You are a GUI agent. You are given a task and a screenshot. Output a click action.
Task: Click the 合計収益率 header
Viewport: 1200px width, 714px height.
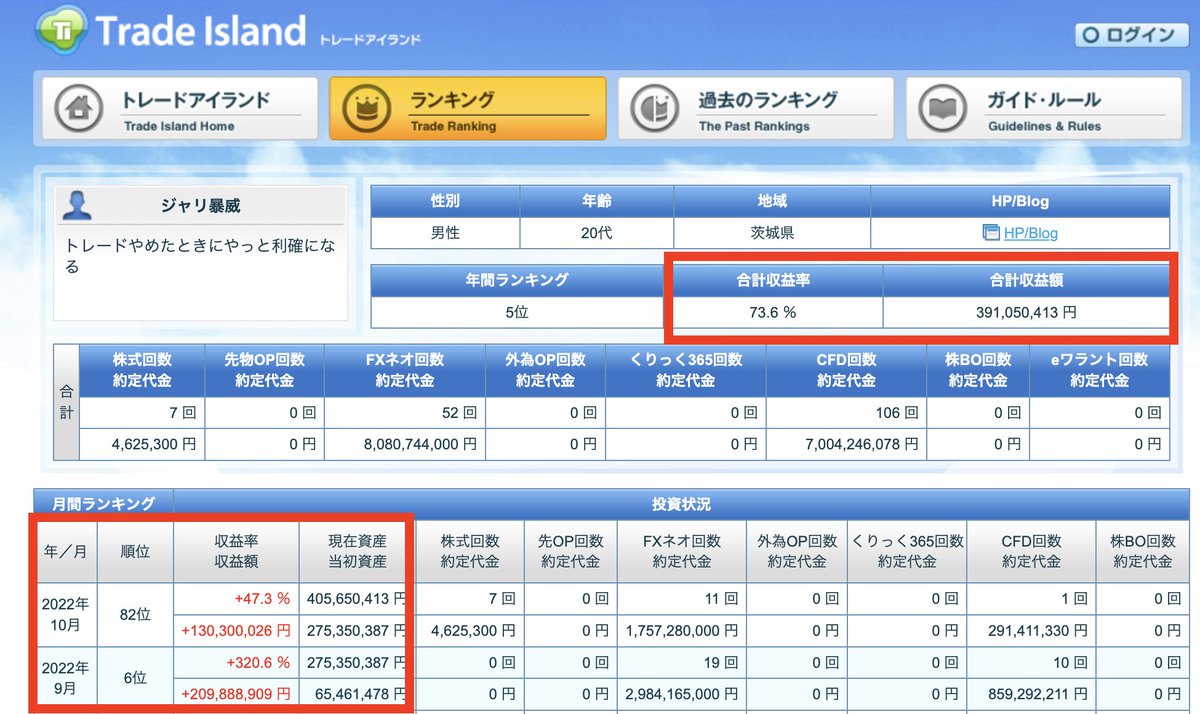pos(775,281)
